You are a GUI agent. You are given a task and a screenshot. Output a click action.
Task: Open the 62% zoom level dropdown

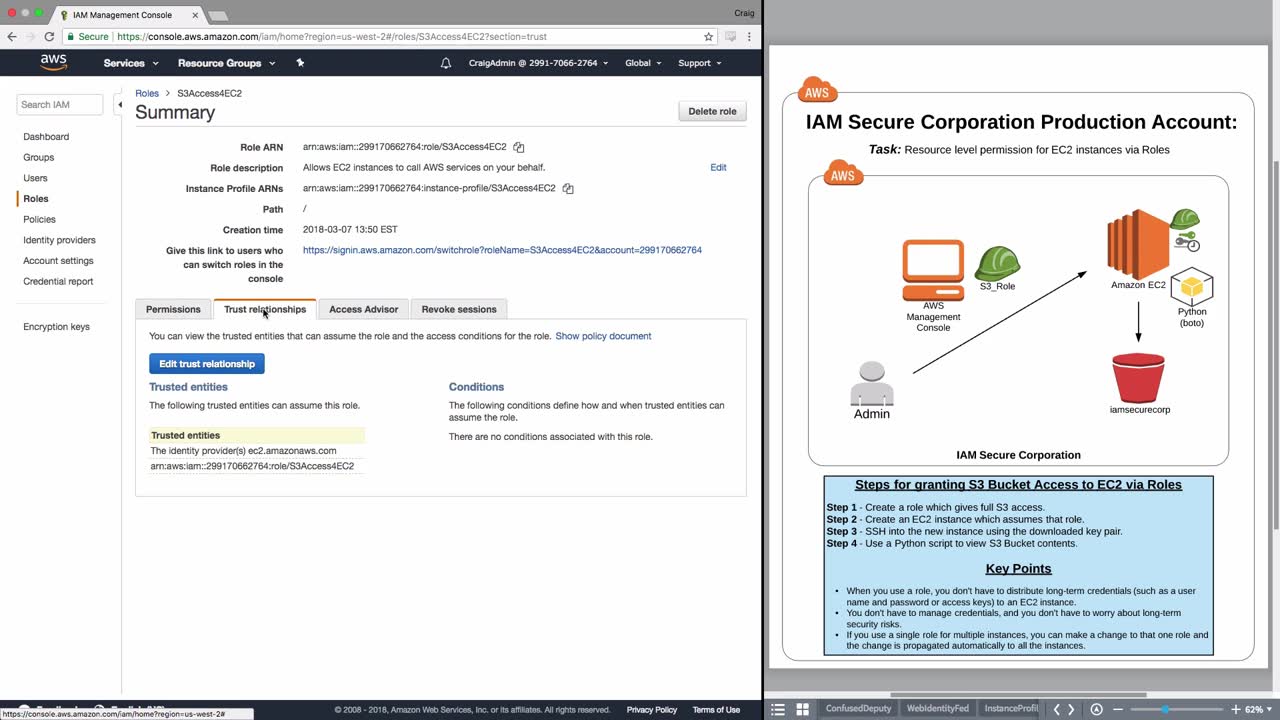point(1258,709)
